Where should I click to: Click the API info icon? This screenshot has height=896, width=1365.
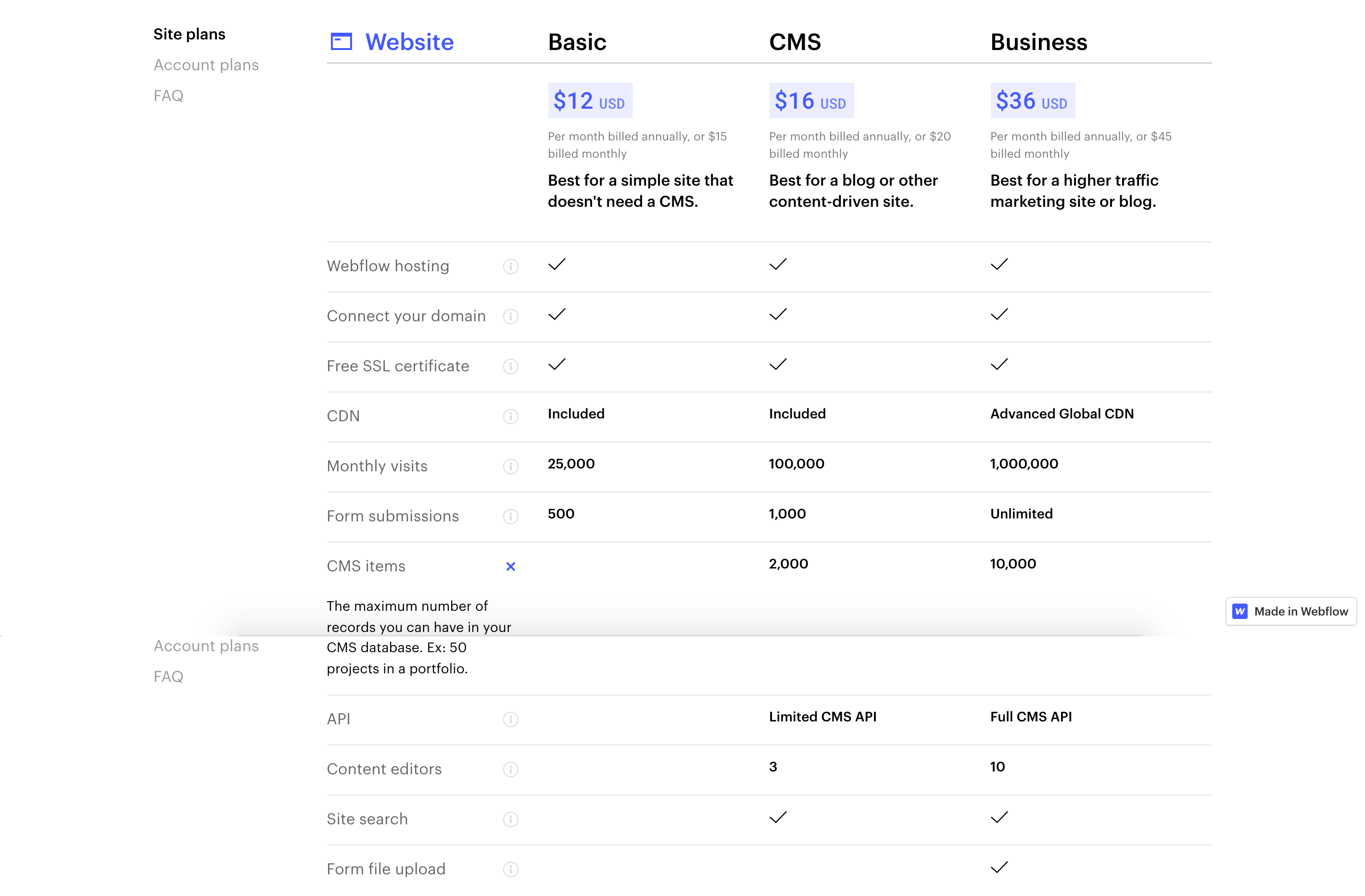510,719
